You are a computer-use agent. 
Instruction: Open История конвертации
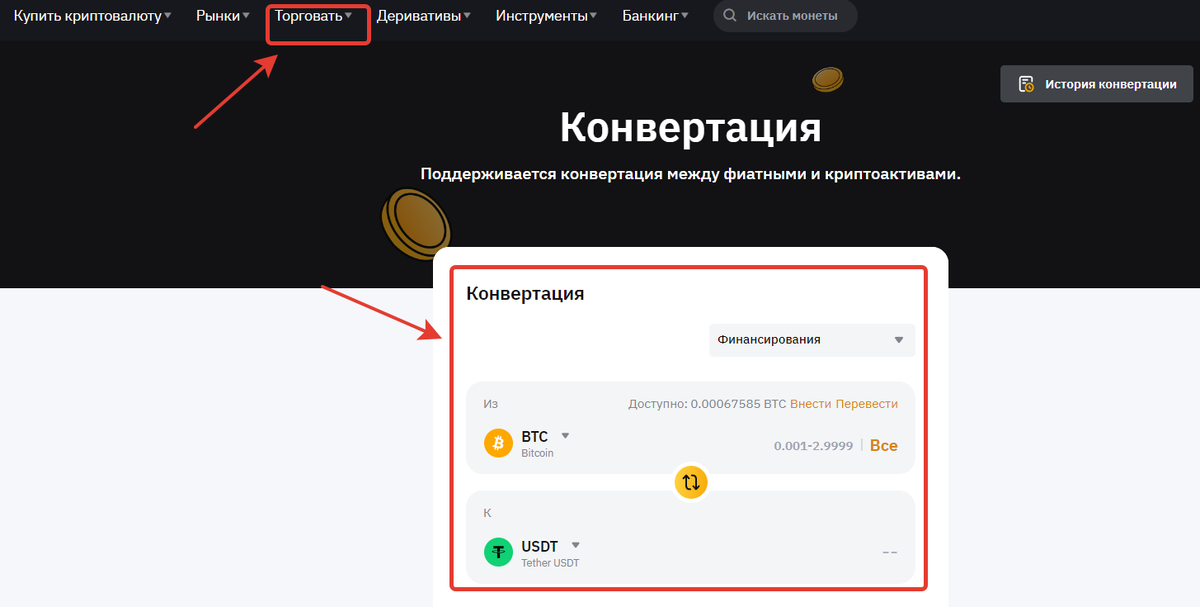pyautogui.click(x=1097, y=84)
